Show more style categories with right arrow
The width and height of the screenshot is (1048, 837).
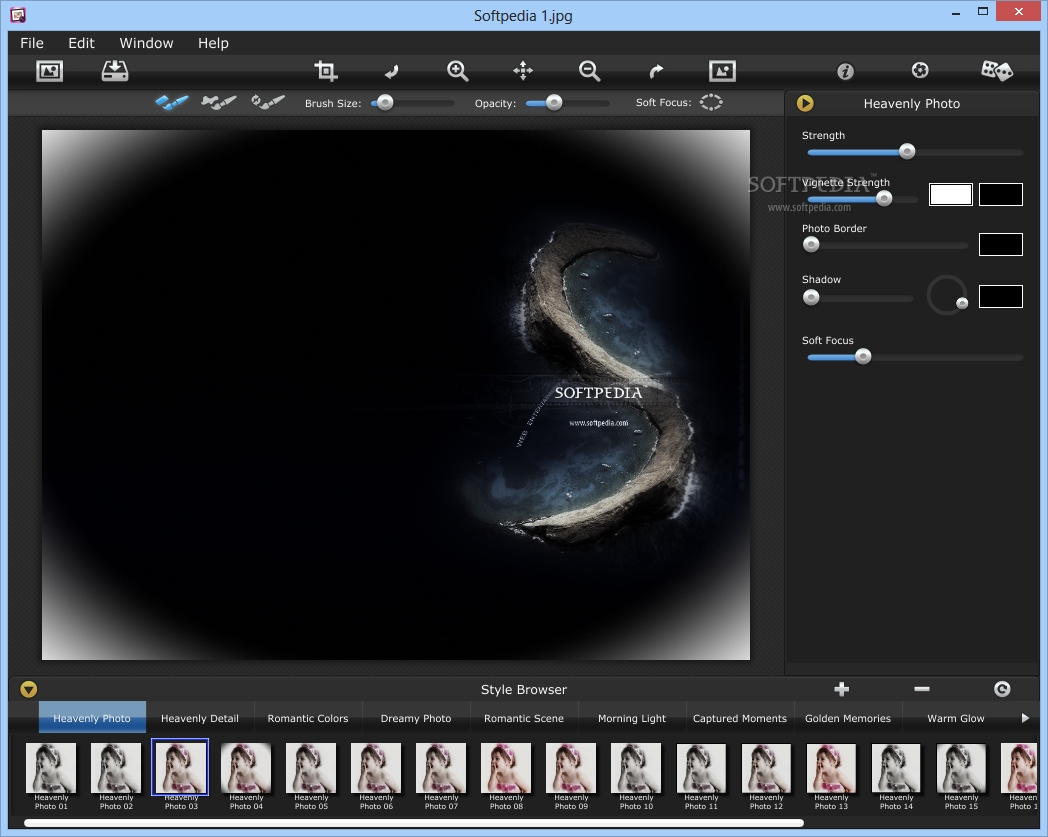coord(1025,718)
